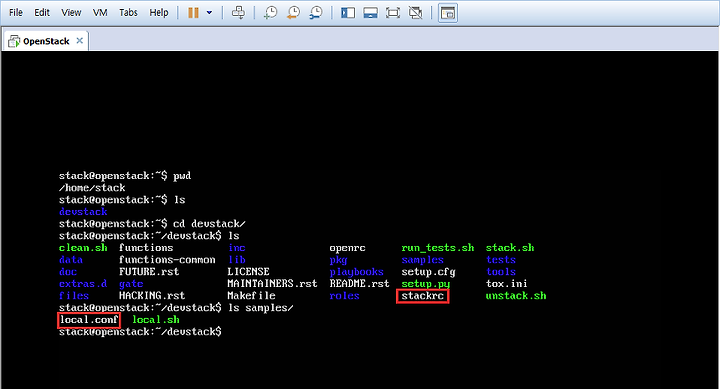Open the Help menu
The image size is (720, 389).
coord(158,13)
